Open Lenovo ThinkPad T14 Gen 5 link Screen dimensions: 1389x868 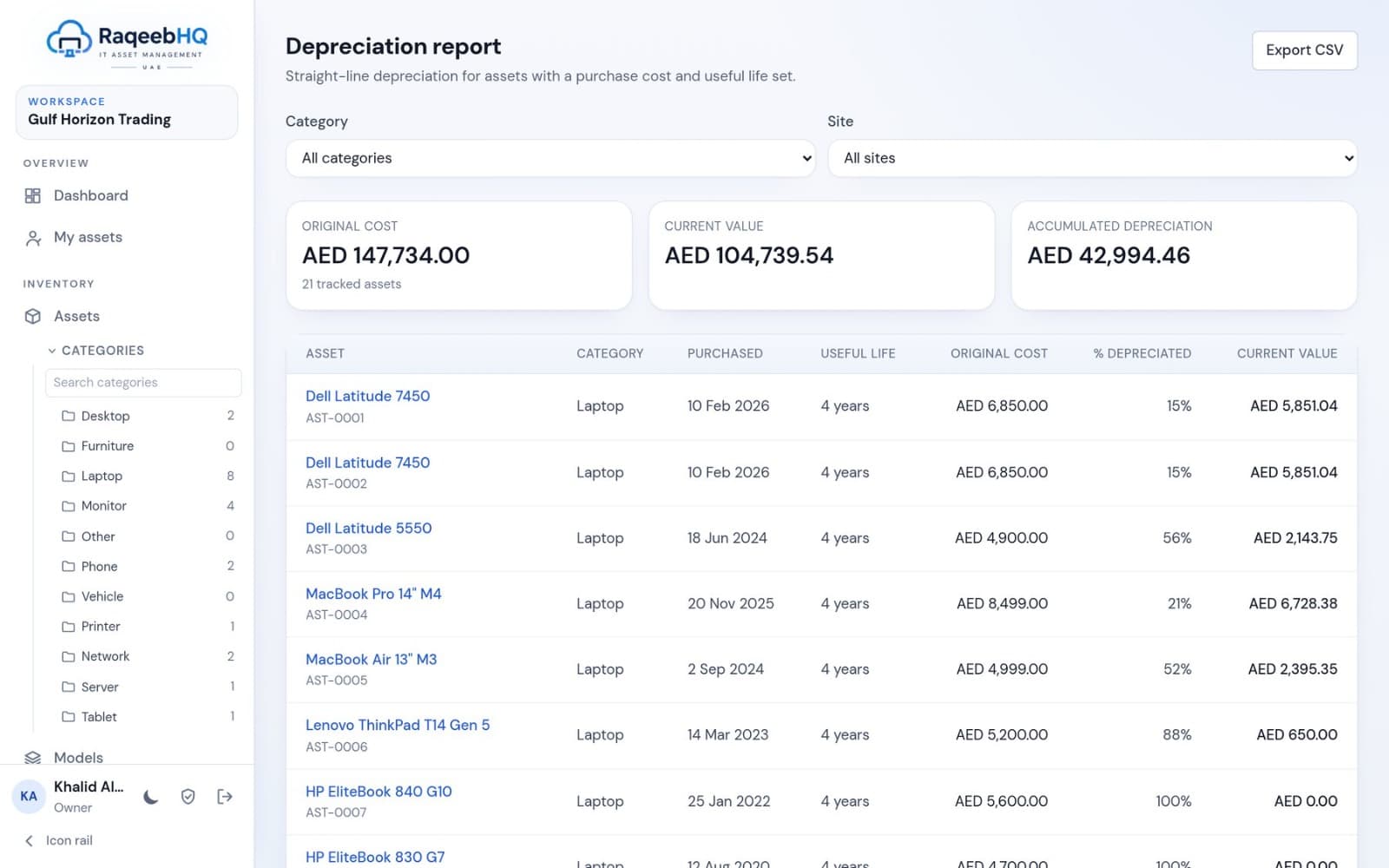point(398,726)
